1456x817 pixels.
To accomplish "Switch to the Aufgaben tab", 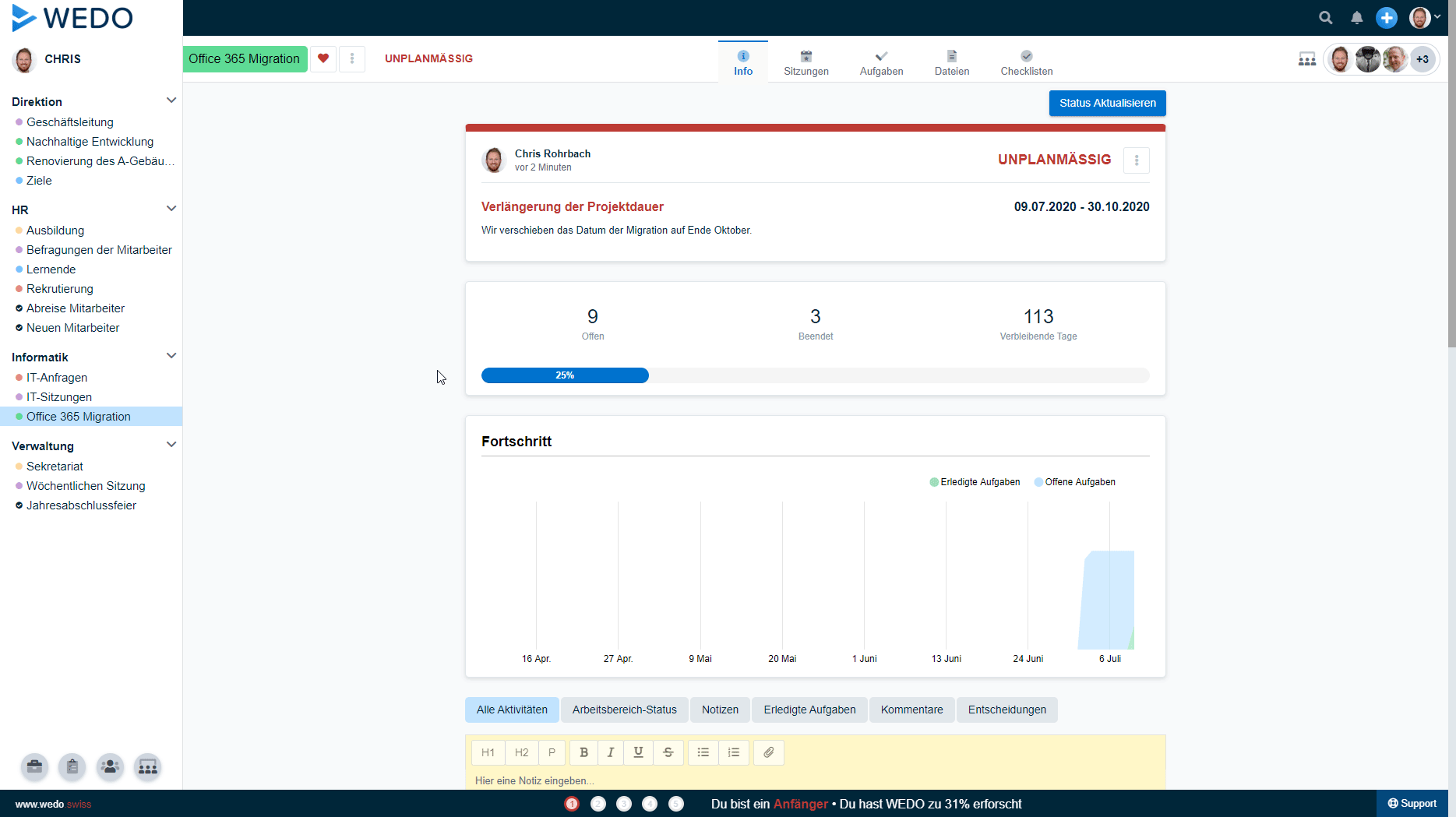I will tap(882, 62).
